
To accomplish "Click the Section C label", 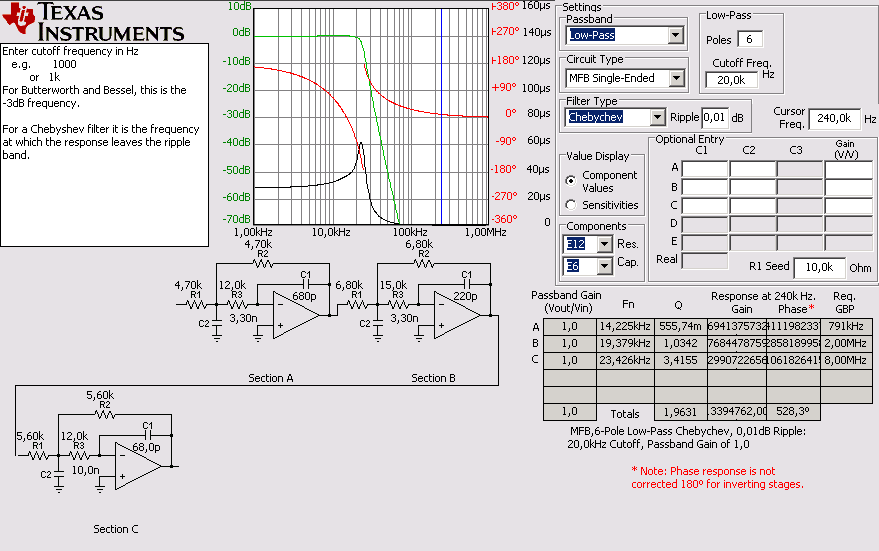I will 115,529.
